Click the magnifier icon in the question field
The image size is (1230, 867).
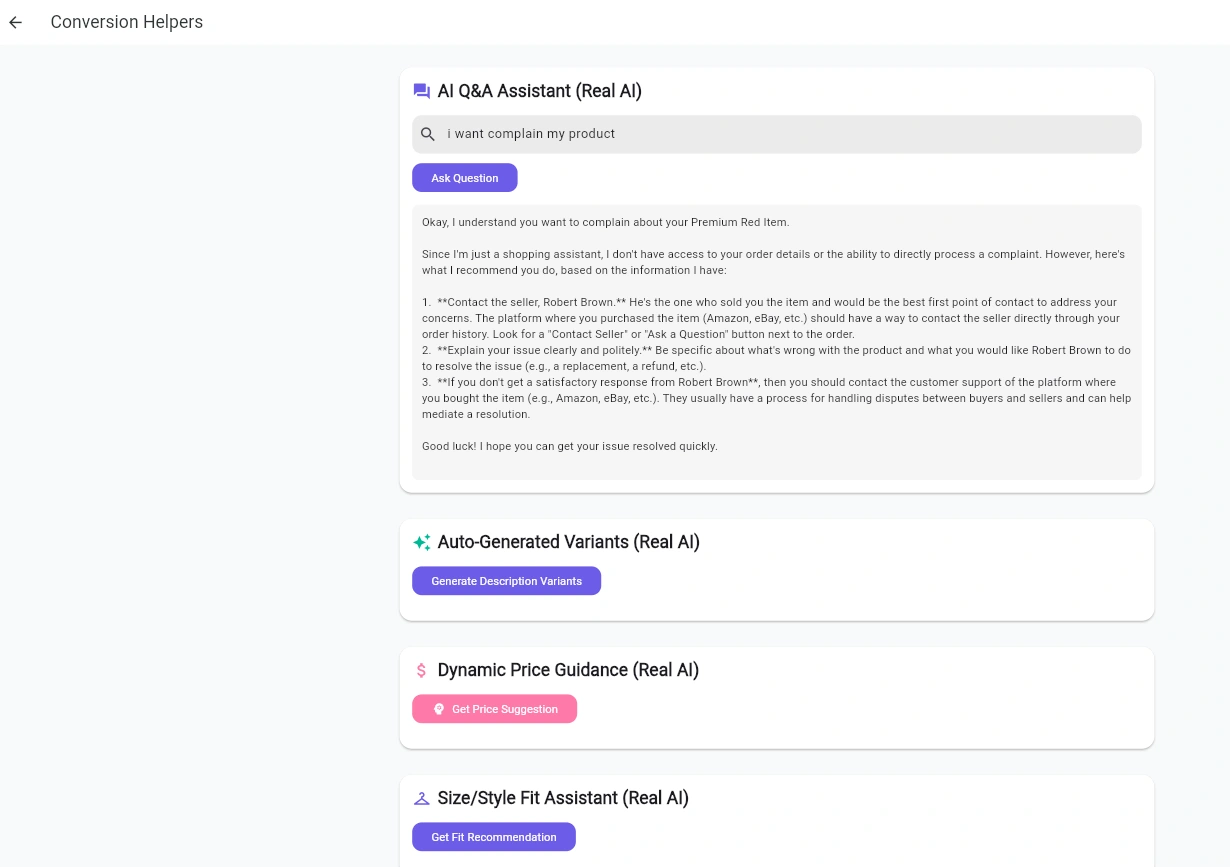428,134
